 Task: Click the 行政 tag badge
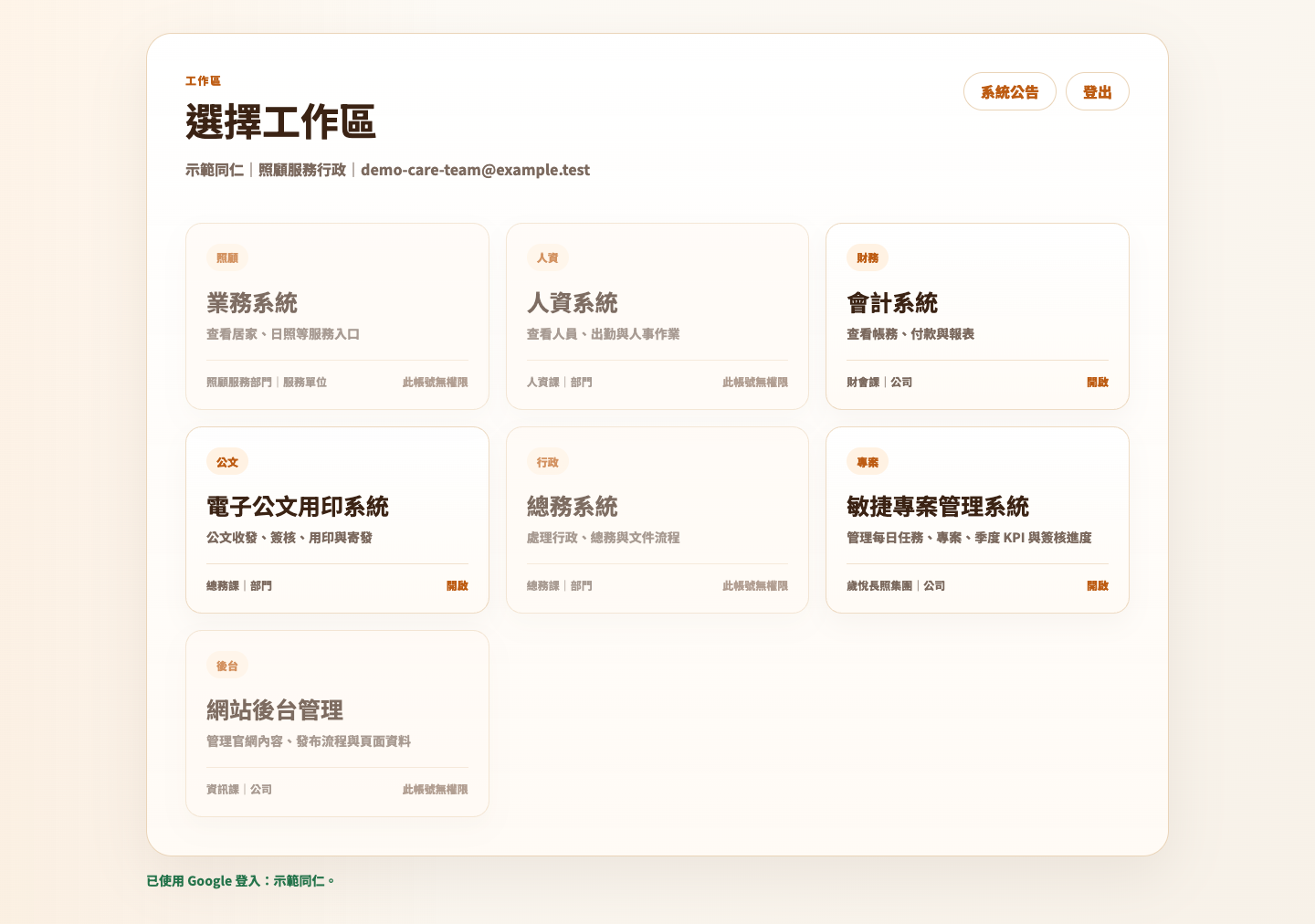click(x=548, y=462)
